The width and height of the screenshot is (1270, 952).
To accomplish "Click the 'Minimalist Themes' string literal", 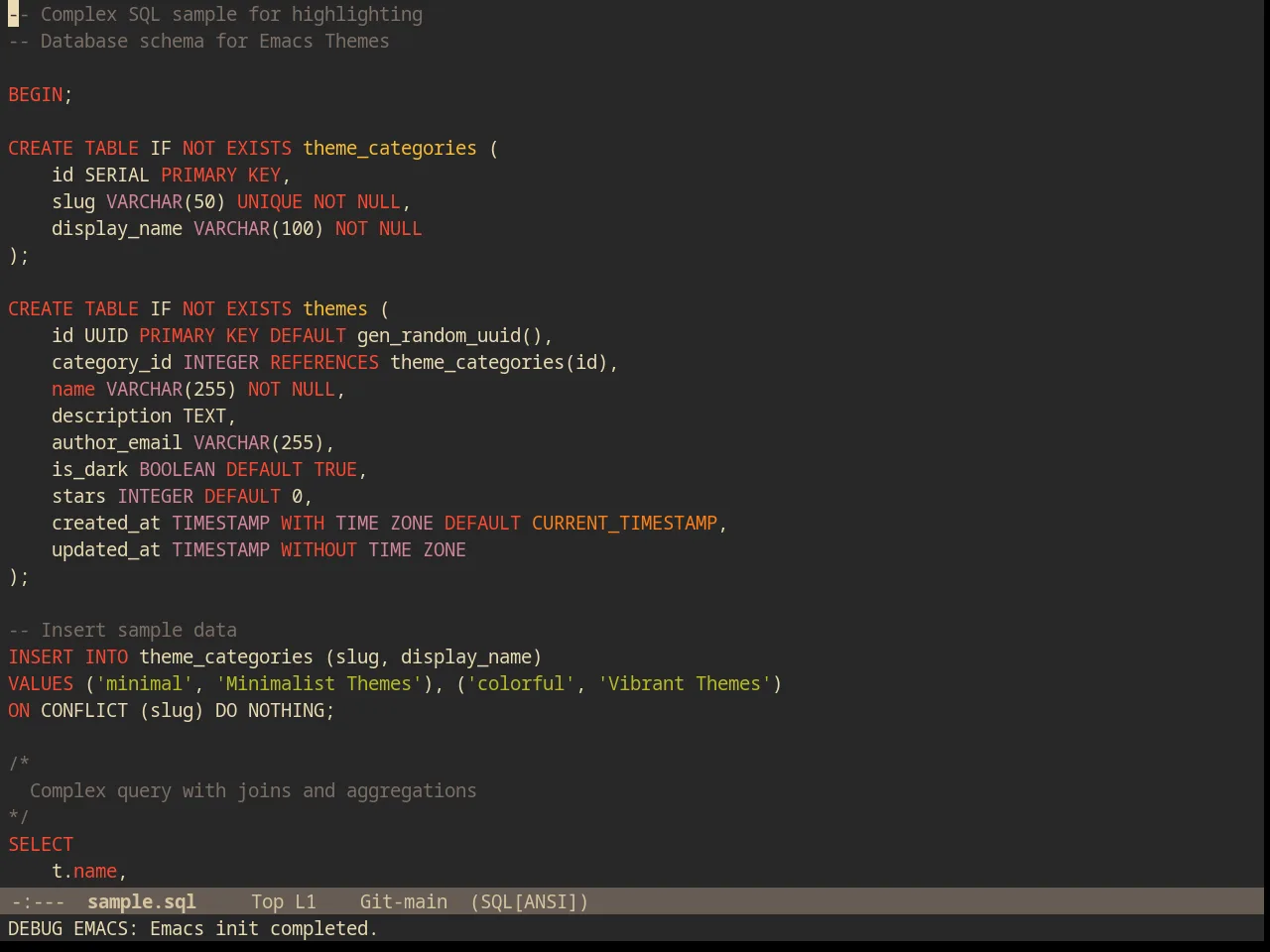I will tap(319, 683).
